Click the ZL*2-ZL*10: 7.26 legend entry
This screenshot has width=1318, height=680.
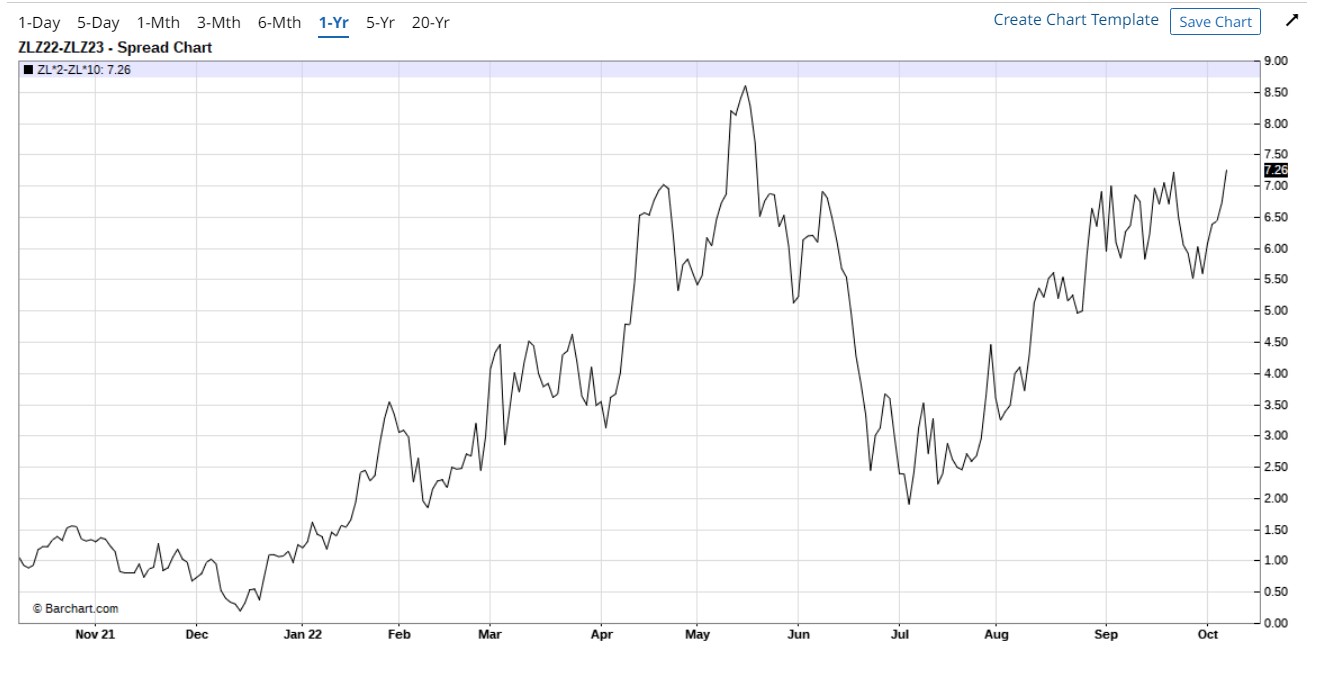point(84,69)
